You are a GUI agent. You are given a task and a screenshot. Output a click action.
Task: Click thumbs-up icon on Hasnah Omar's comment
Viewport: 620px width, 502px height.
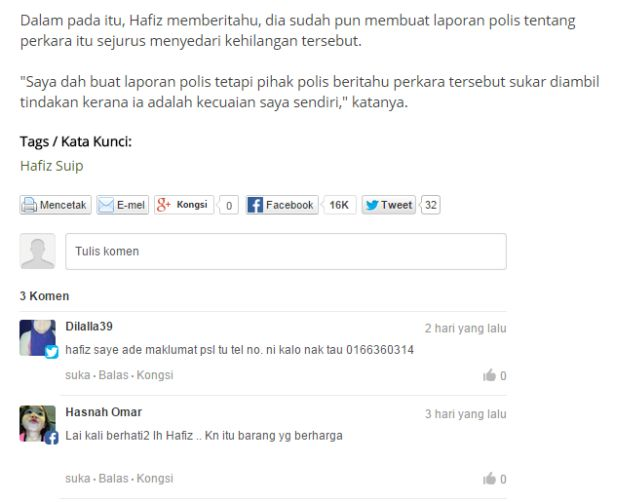click(x=490, y=478)
